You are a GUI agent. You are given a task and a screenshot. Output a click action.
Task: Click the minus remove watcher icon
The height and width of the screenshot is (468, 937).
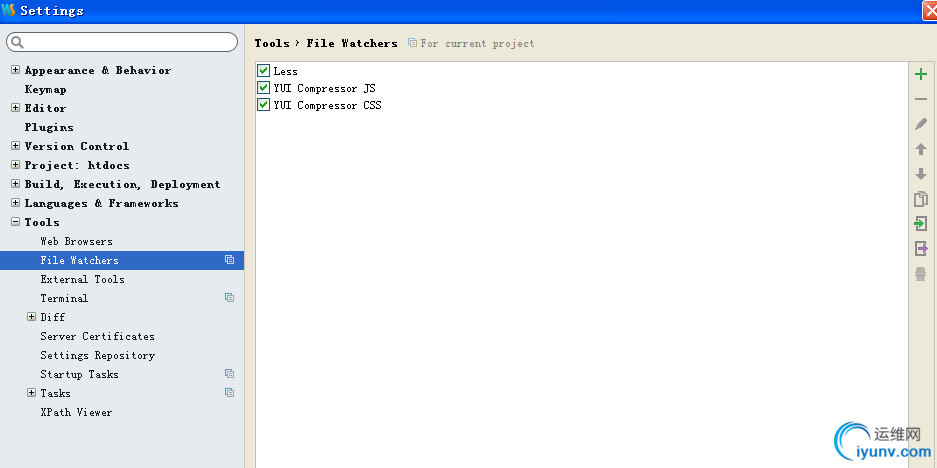[921, 99]
